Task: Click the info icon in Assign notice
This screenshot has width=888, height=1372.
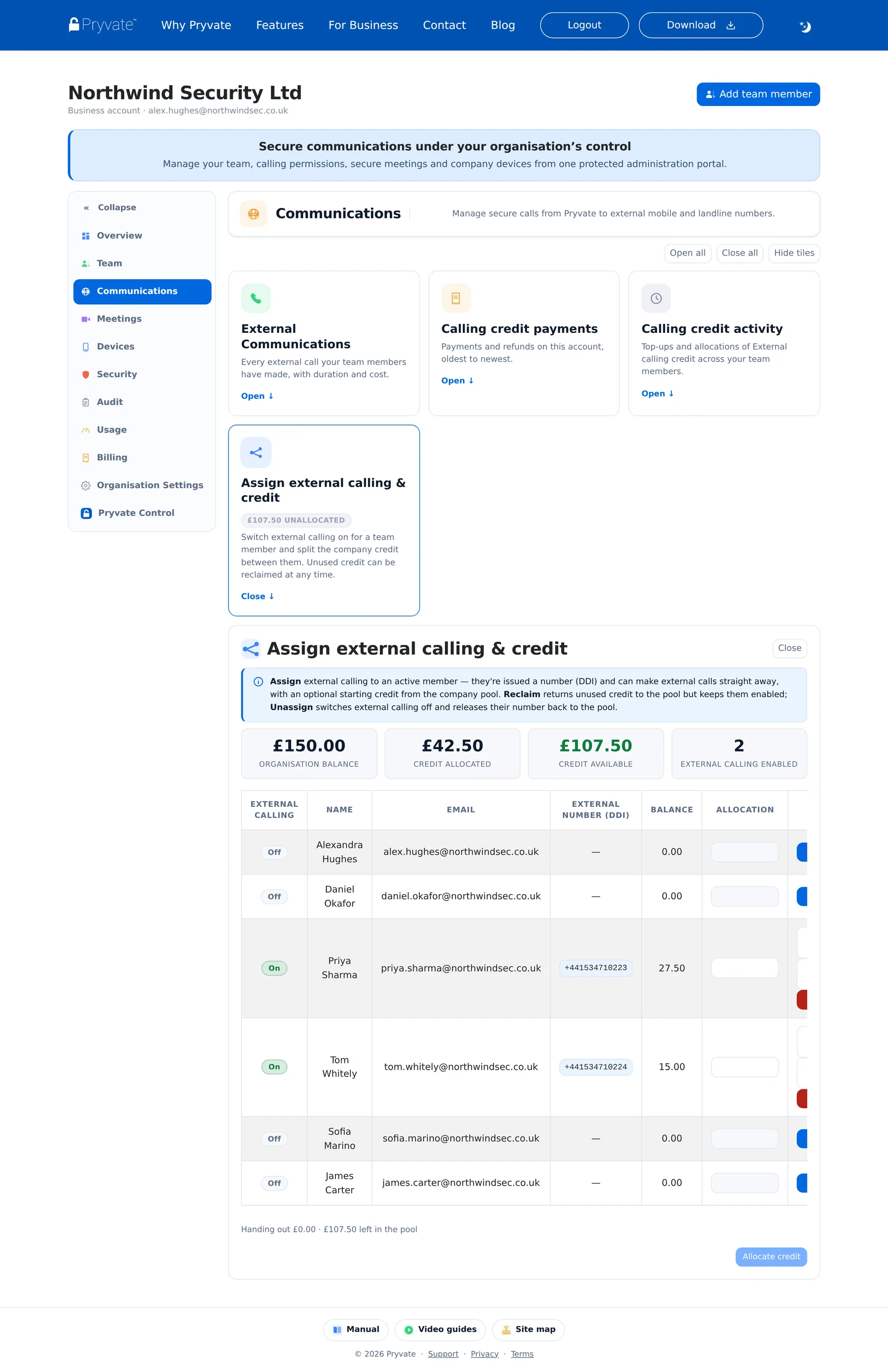Action: 259,682
